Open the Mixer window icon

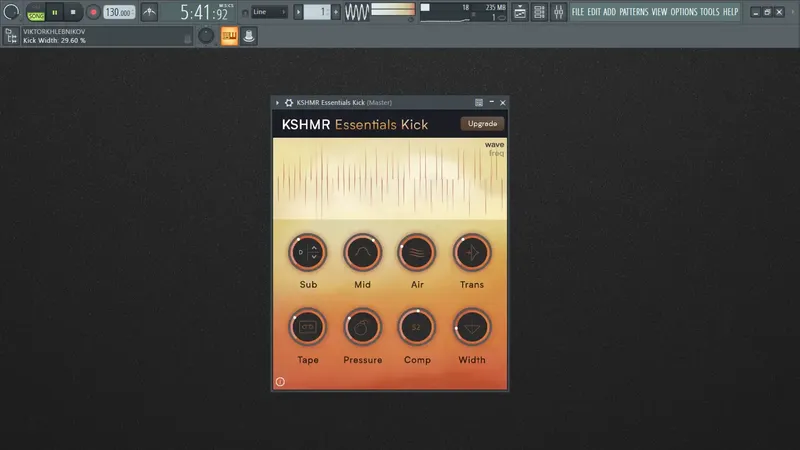(x=558, y=12)
